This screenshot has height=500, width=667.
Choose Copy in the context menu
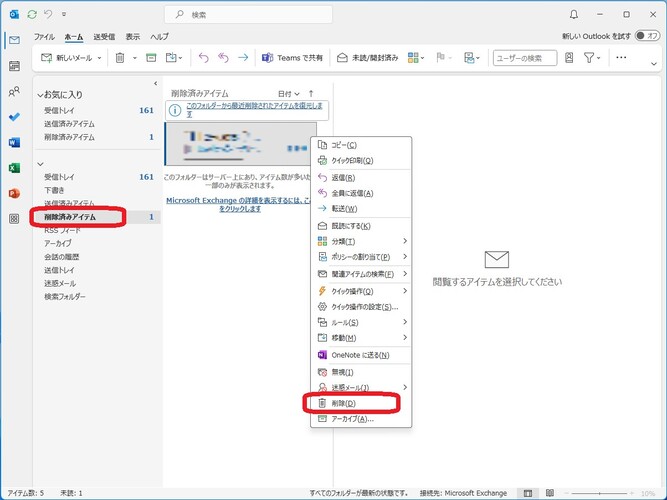point(361,145)
